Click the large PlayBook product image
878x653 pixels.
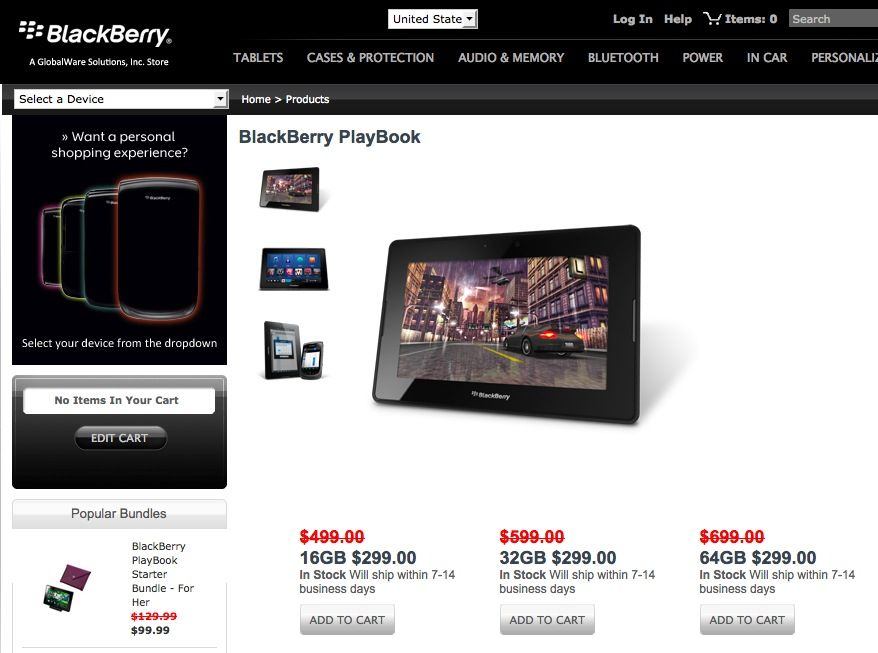pyautogui.click(x=507, y=324)
